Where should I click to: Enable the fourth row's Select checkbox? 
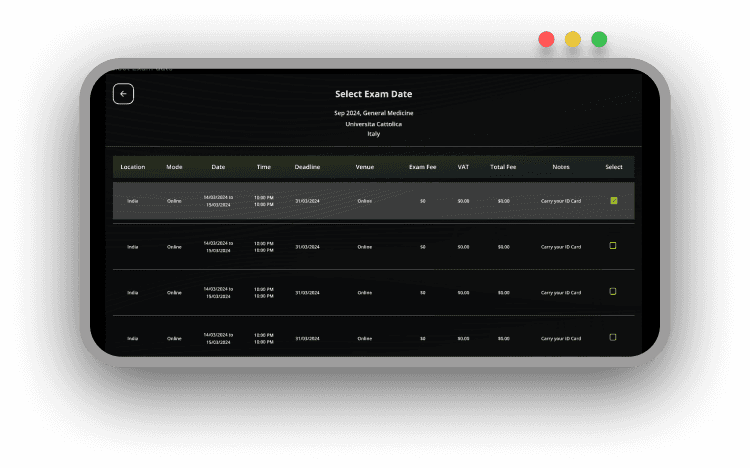click(613, 337)
